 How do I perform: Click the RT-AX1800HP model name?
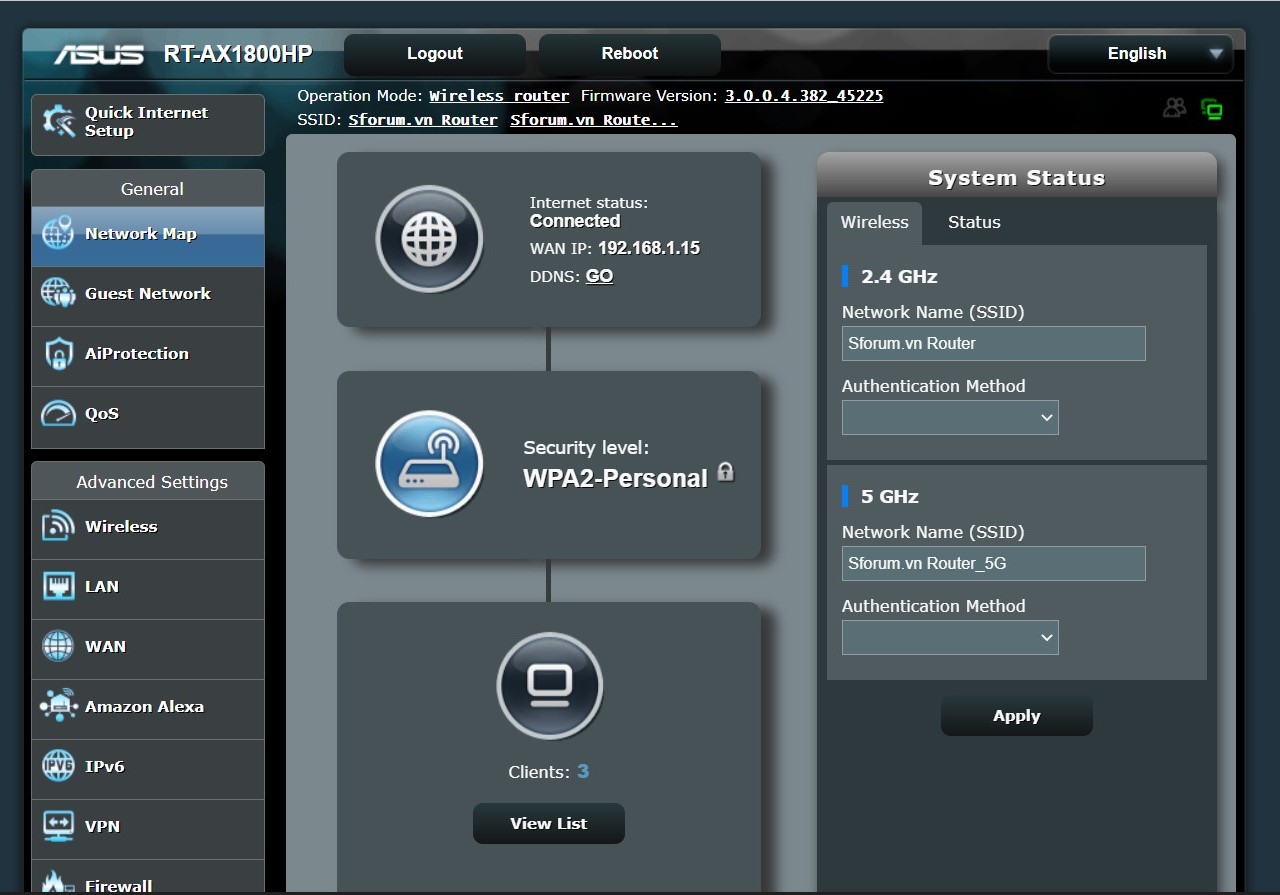pyautogui.click(x=238, y=54)
